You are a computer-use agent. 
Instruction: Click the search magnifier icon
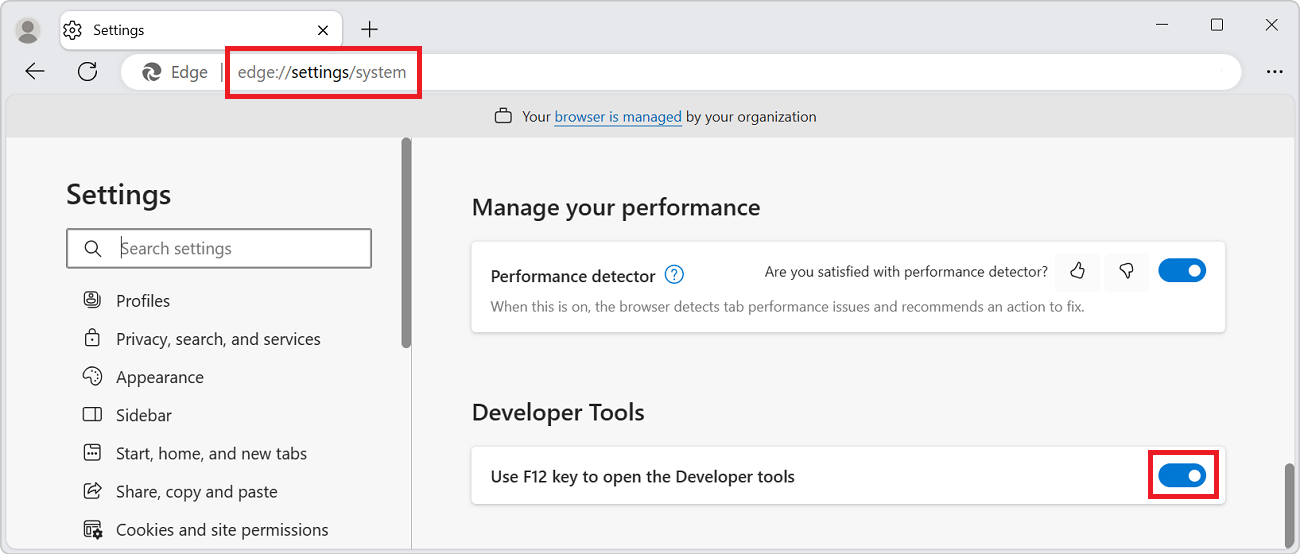(x=93, y=249)
